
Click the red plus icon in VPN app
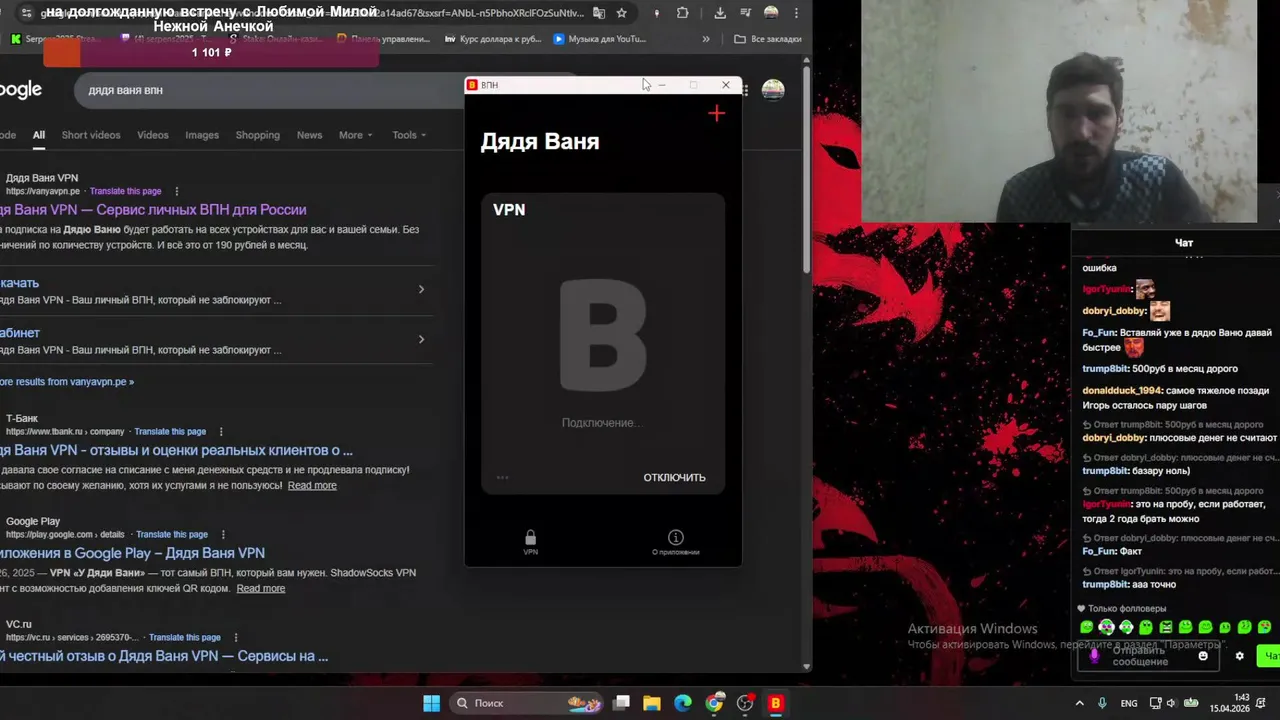point(716,114)
